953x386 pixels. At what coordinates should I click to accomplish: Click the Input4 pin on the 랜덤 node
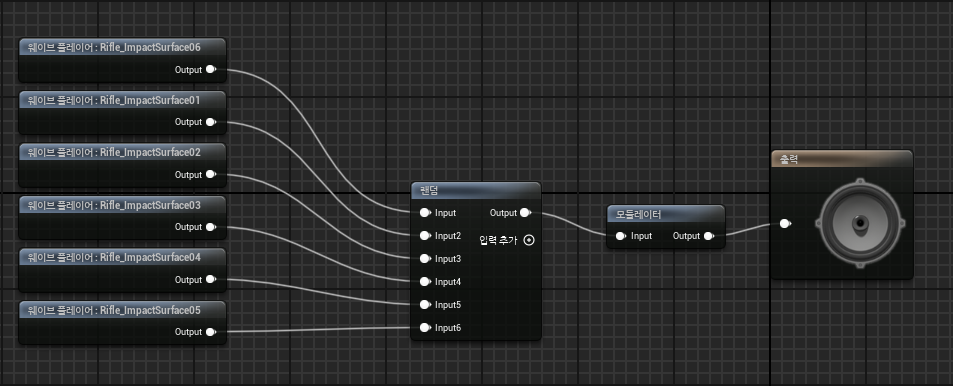pyautogui.click(x=425, y=281)
